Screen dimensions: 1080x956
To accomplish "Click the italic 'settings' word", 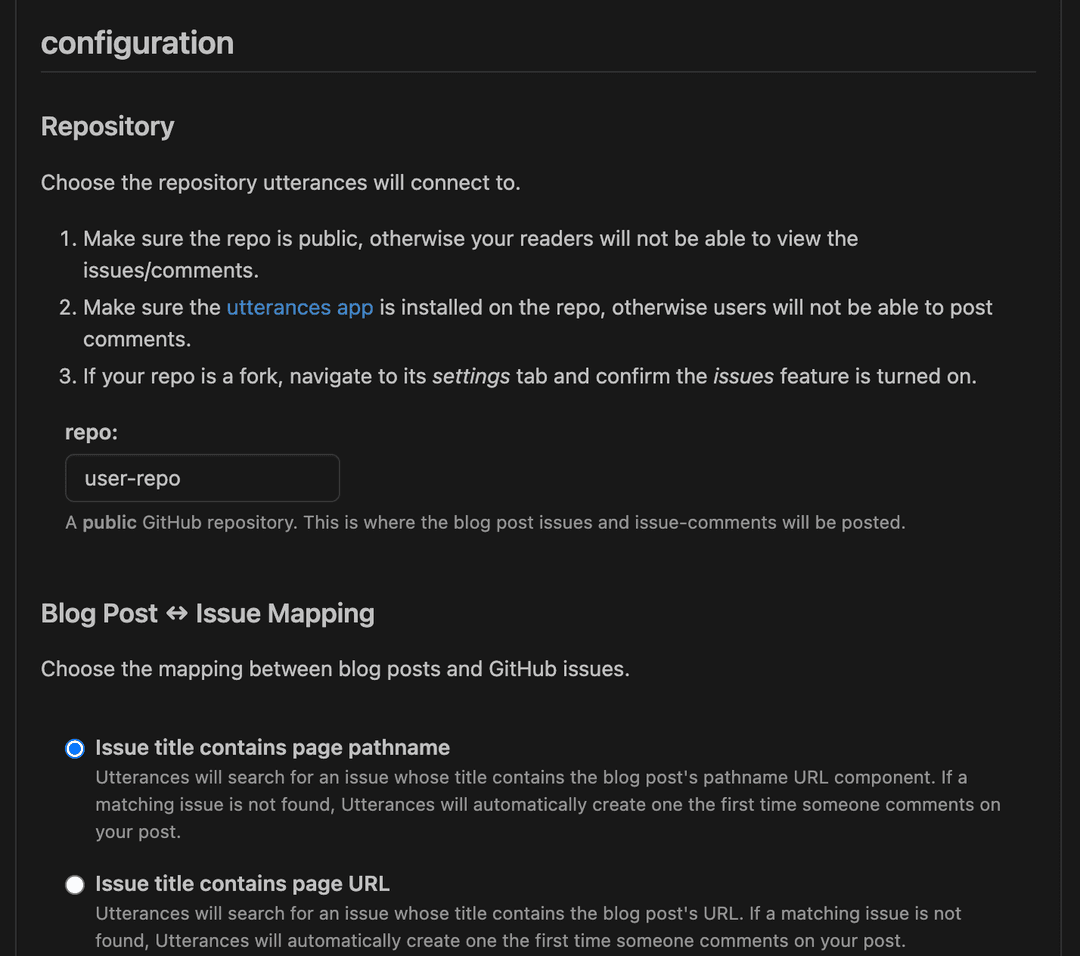I will (471, 377).
